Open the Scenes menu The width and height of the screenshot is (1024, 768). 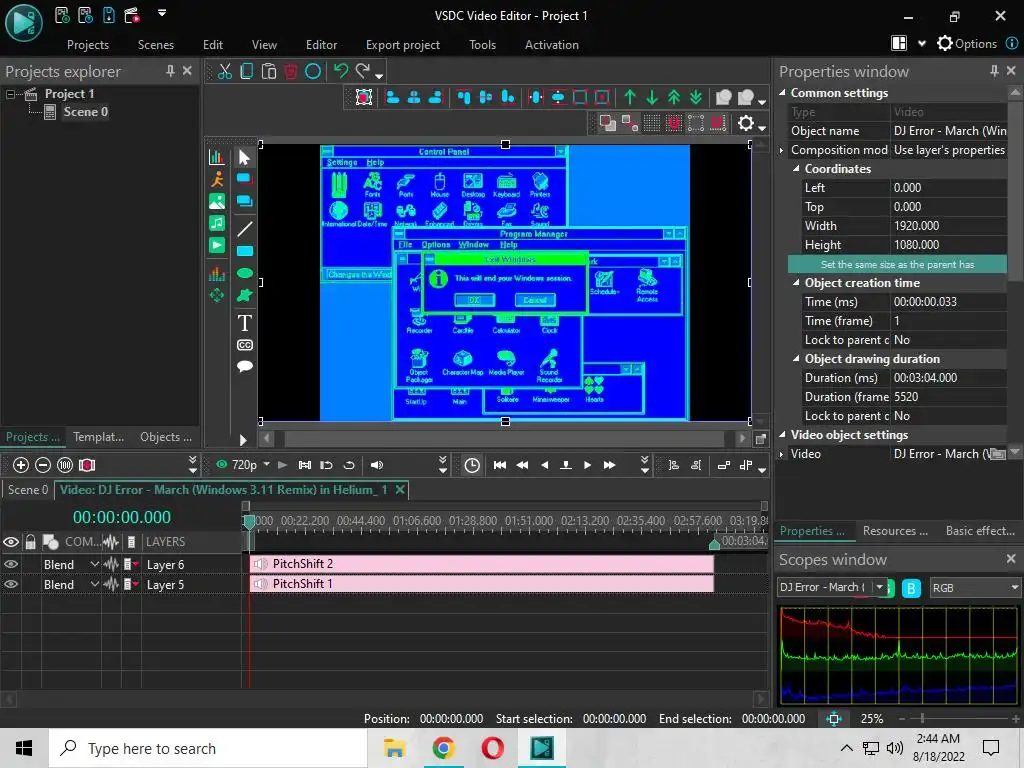point(155,44)
